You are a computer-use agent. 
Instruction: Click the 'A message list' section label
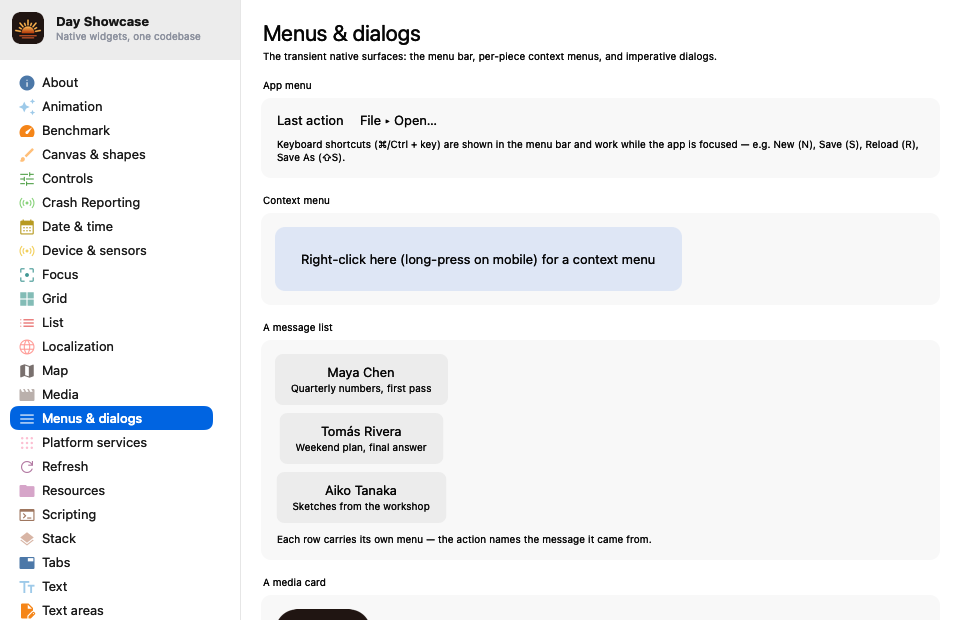point(298,327)
